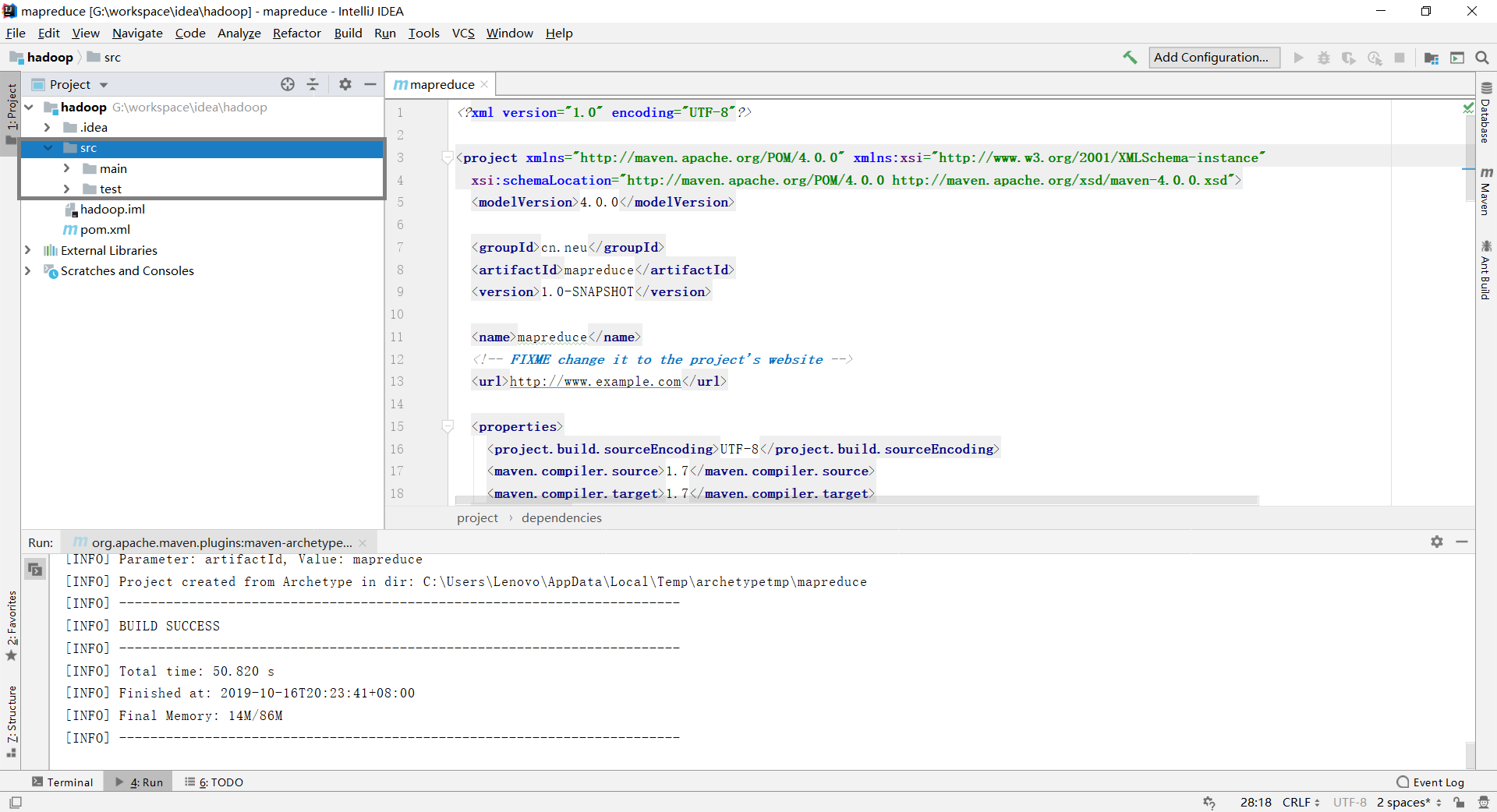Open the Ant Build tool window
1497x812 pixels.
[x=1486, y=270]
